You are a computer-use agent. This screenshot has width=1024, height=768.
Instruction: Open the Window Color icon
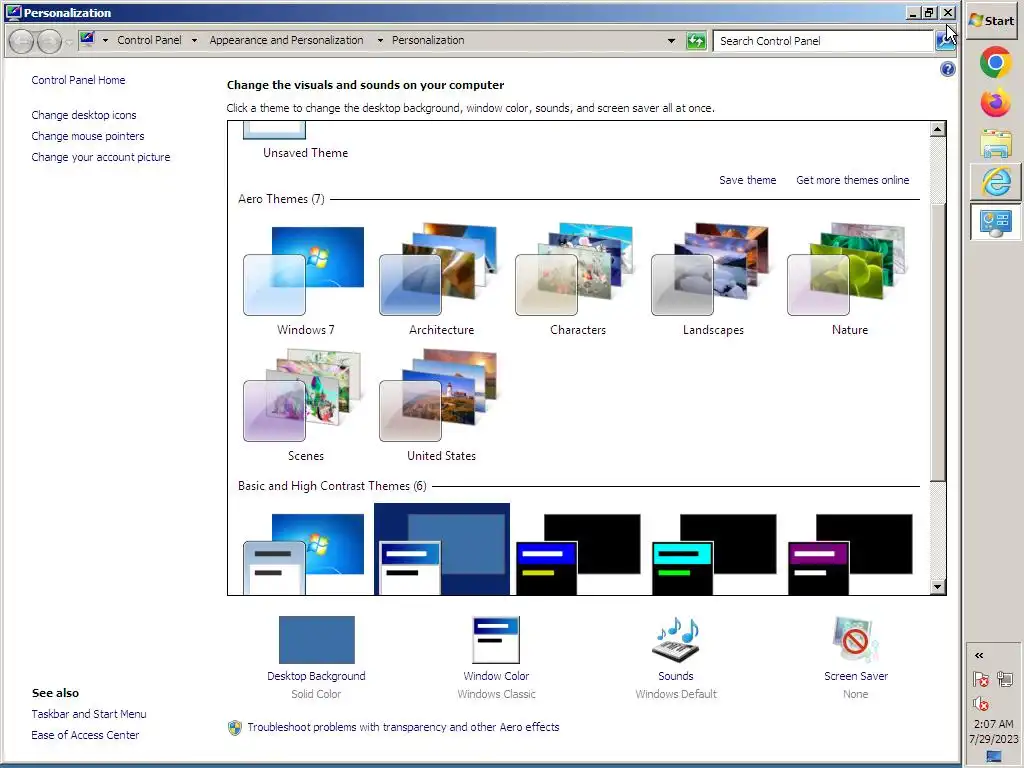496,640
